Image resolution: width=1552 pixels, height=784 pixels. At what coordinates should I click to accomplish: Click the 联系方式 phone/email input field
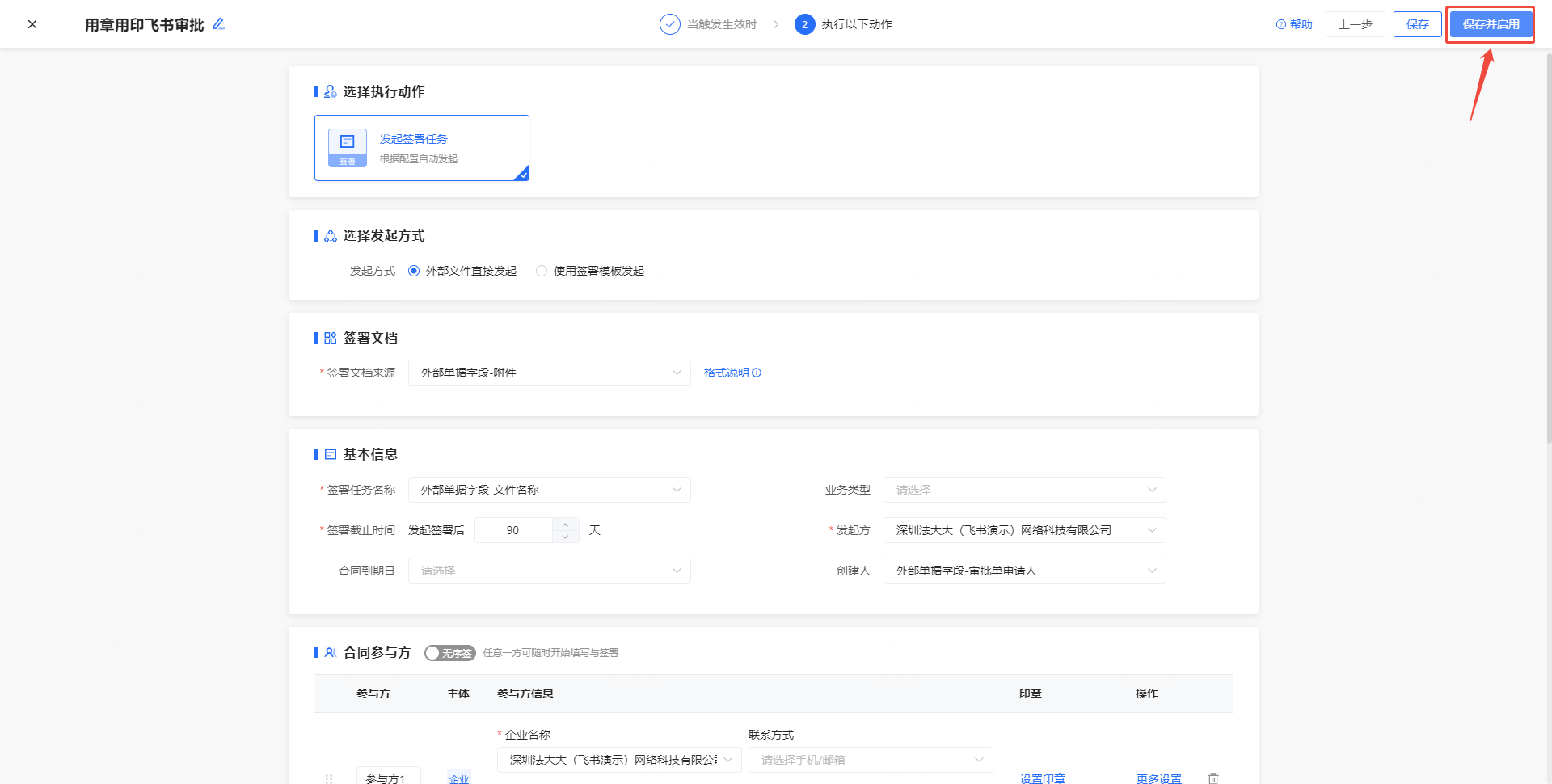click(861, 760)
